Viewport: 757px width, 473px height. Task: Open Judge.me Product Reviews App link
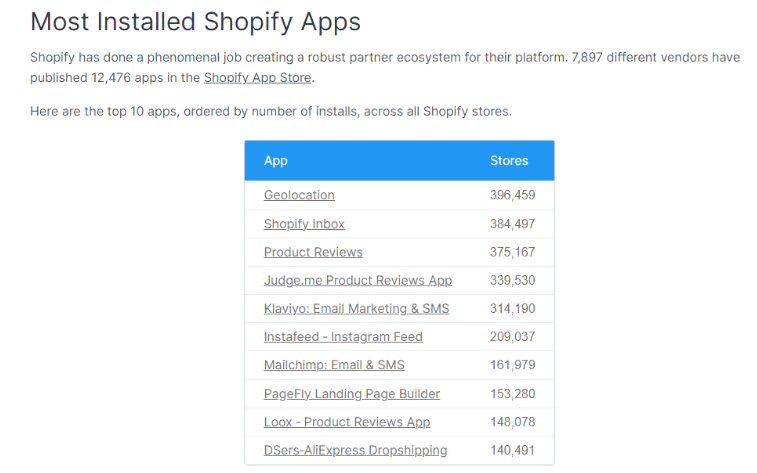click(358, 280)
